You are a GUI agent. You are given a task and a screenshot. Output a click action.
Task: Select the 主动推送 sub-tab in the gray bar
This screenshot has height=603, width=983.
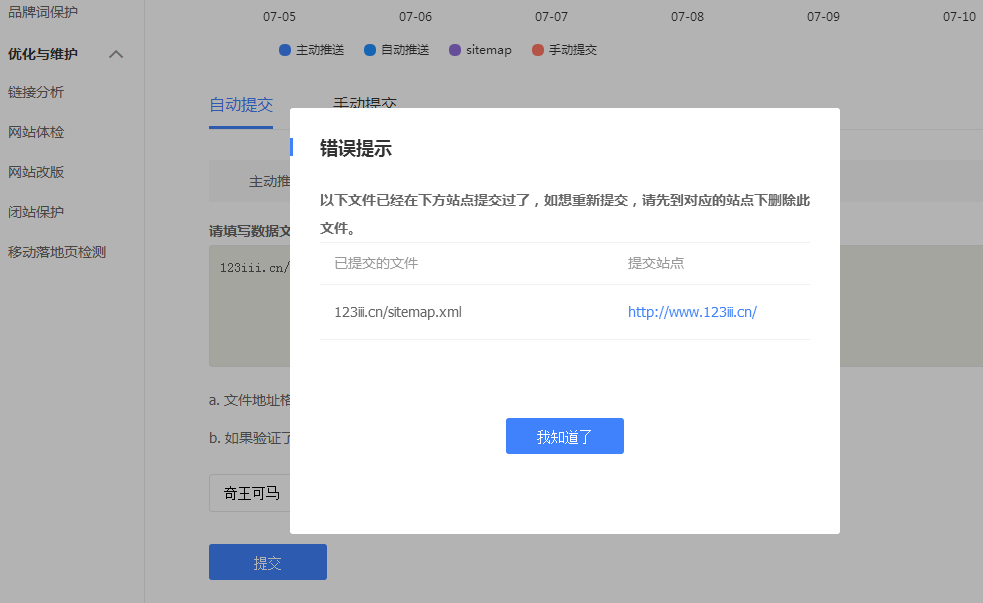tap(268, 181)
